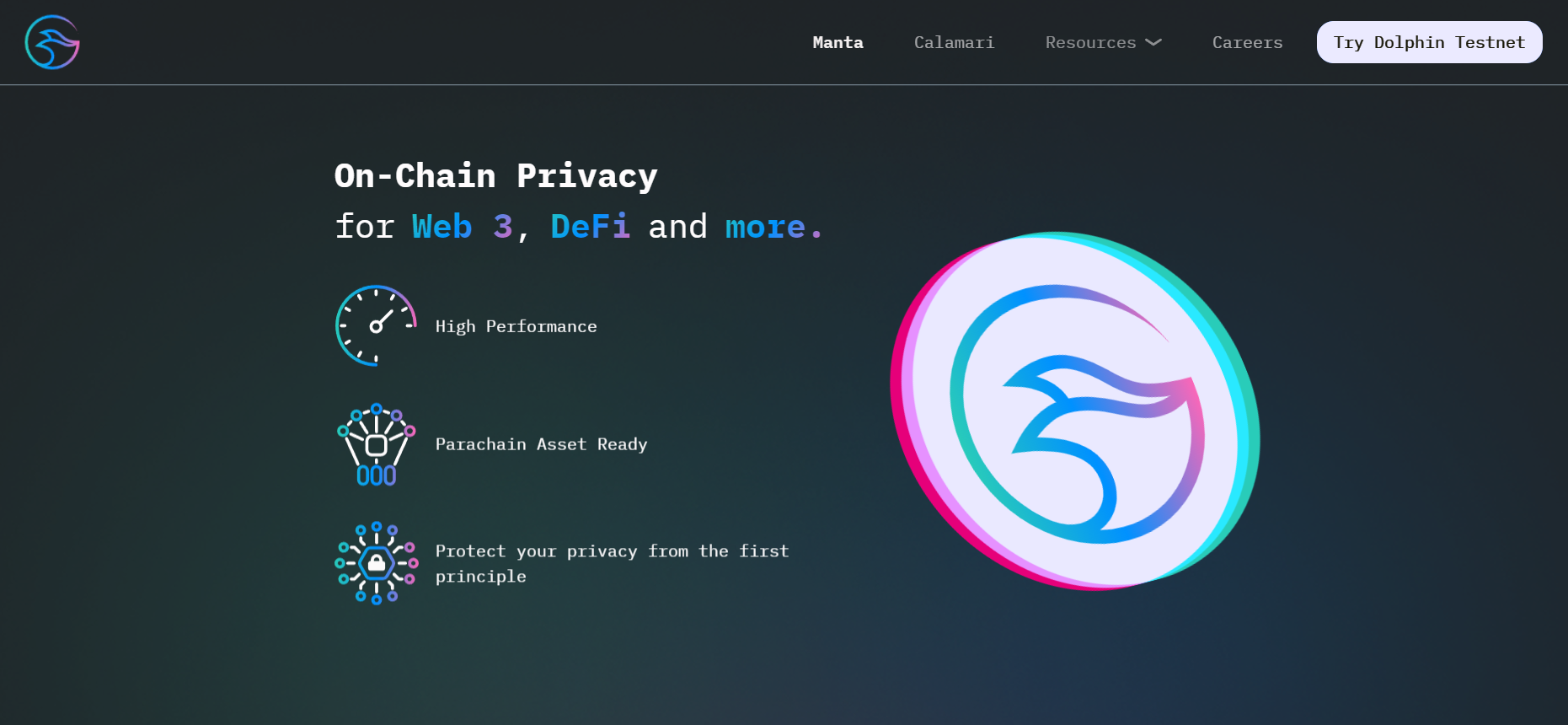Click the Manta logo in header
Image resolution: width=1568 pixels, height=725 pixels.
click(x=52, y=42)
